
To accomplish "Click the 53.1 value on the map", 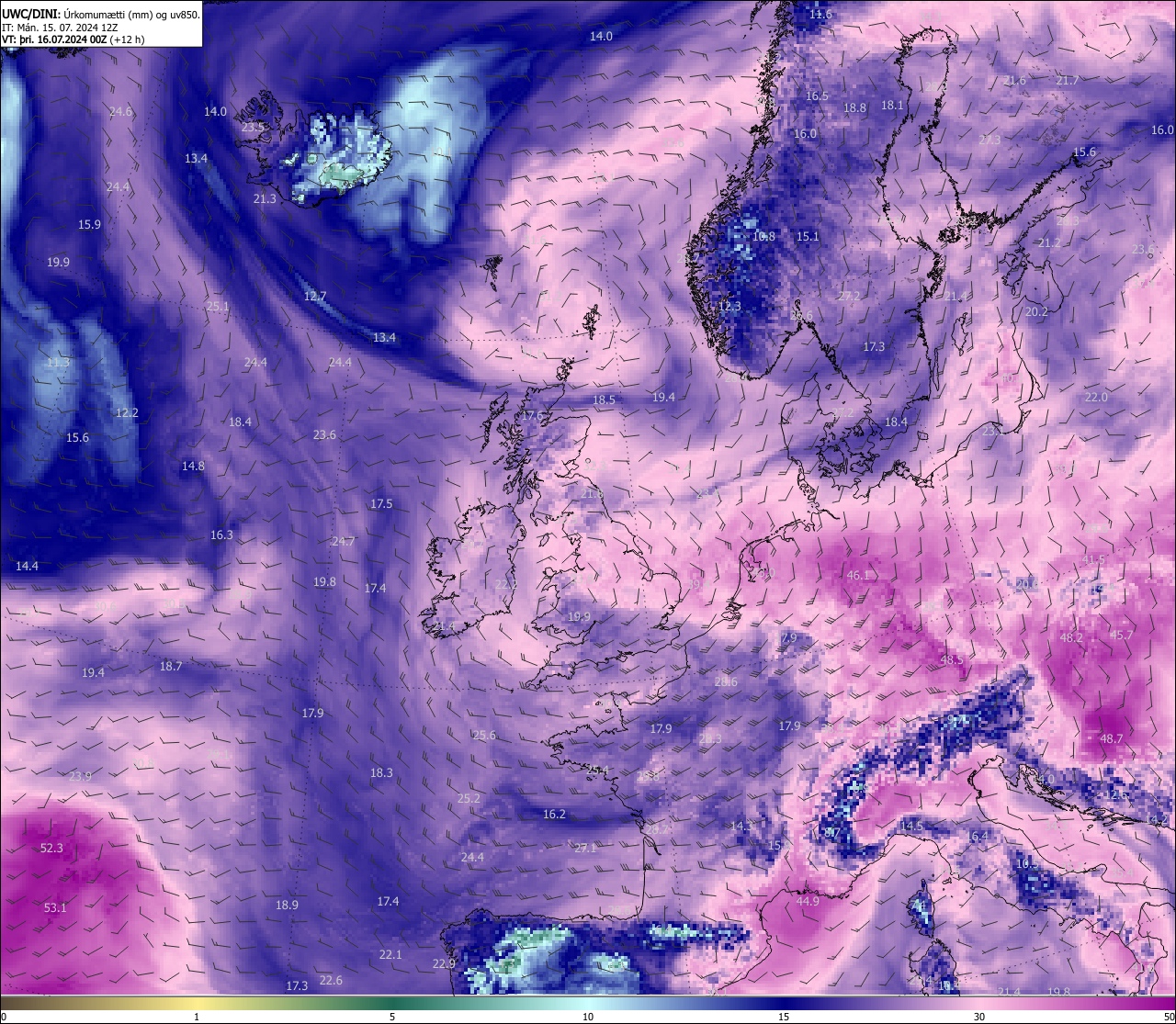I will [x=55, y=907].
